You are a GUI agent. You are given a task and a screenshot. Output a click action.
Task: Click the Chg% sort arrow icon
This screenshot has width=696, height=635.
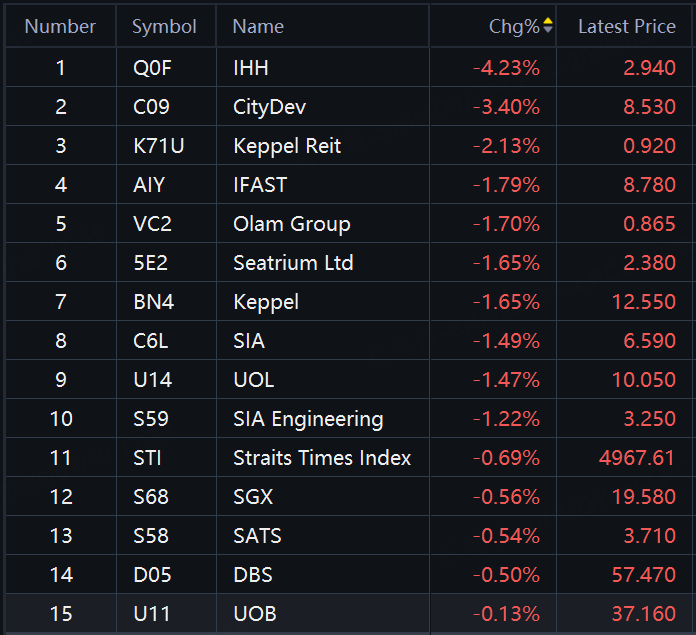pyautogui.click(x=547, y=27)
